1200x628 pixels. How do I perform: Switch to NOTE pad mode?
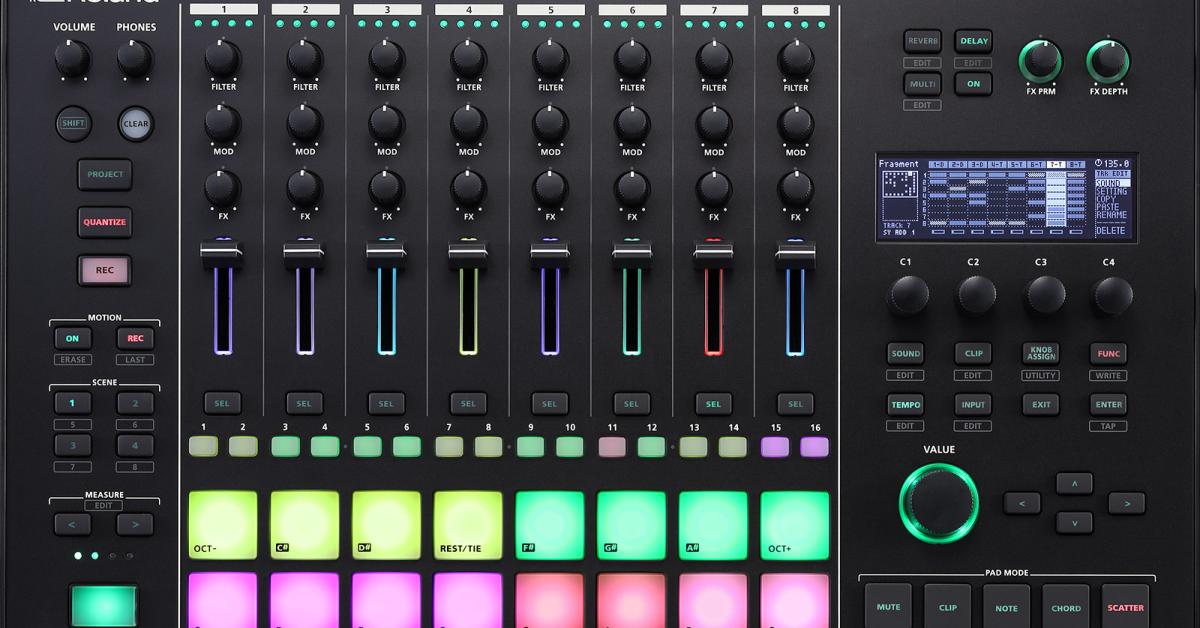[x=1006, y=606]
